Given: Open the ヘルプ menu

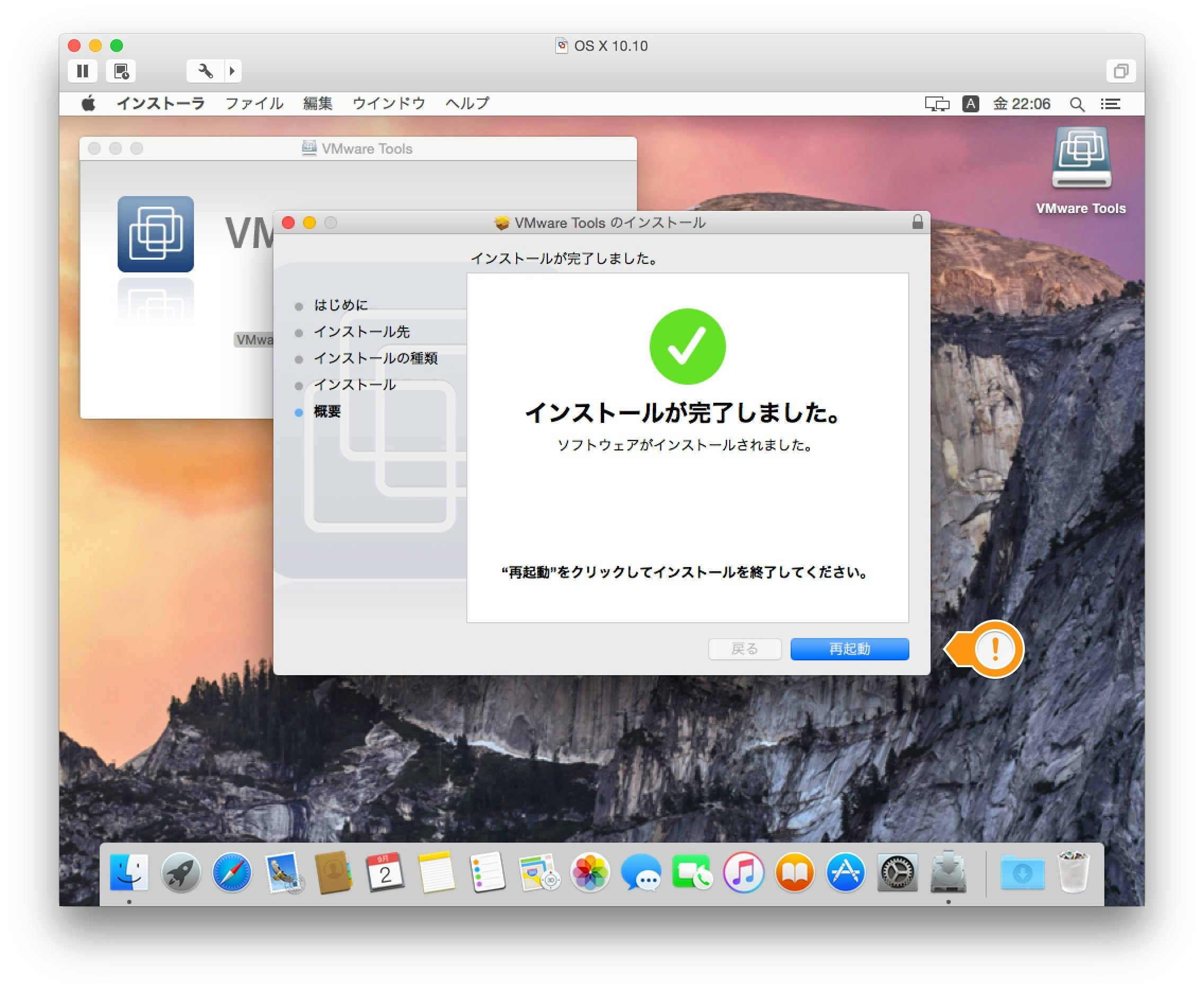Looking at the screenshot, I should [x=466, y=103].
